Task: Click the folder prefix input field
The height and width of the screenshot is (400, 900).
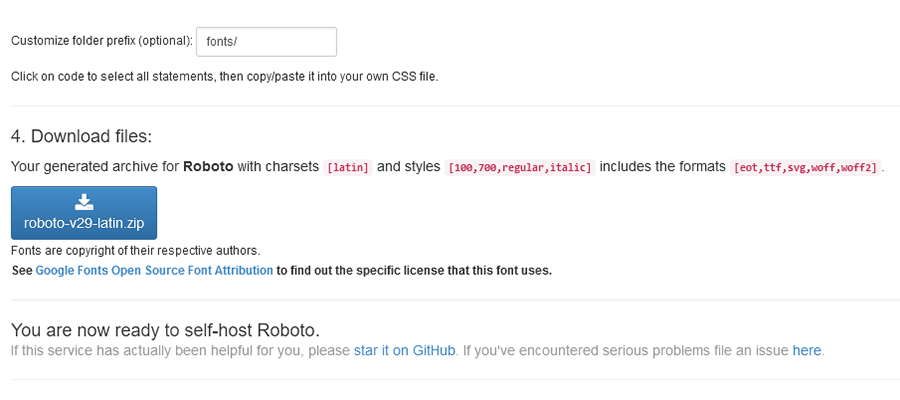Action: pos(266,42)
